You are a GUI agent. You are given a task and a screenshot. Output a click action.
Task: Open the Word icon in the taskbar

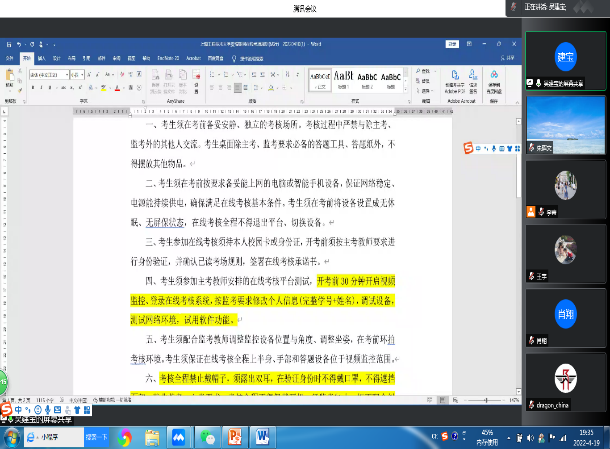pos(263,437)
